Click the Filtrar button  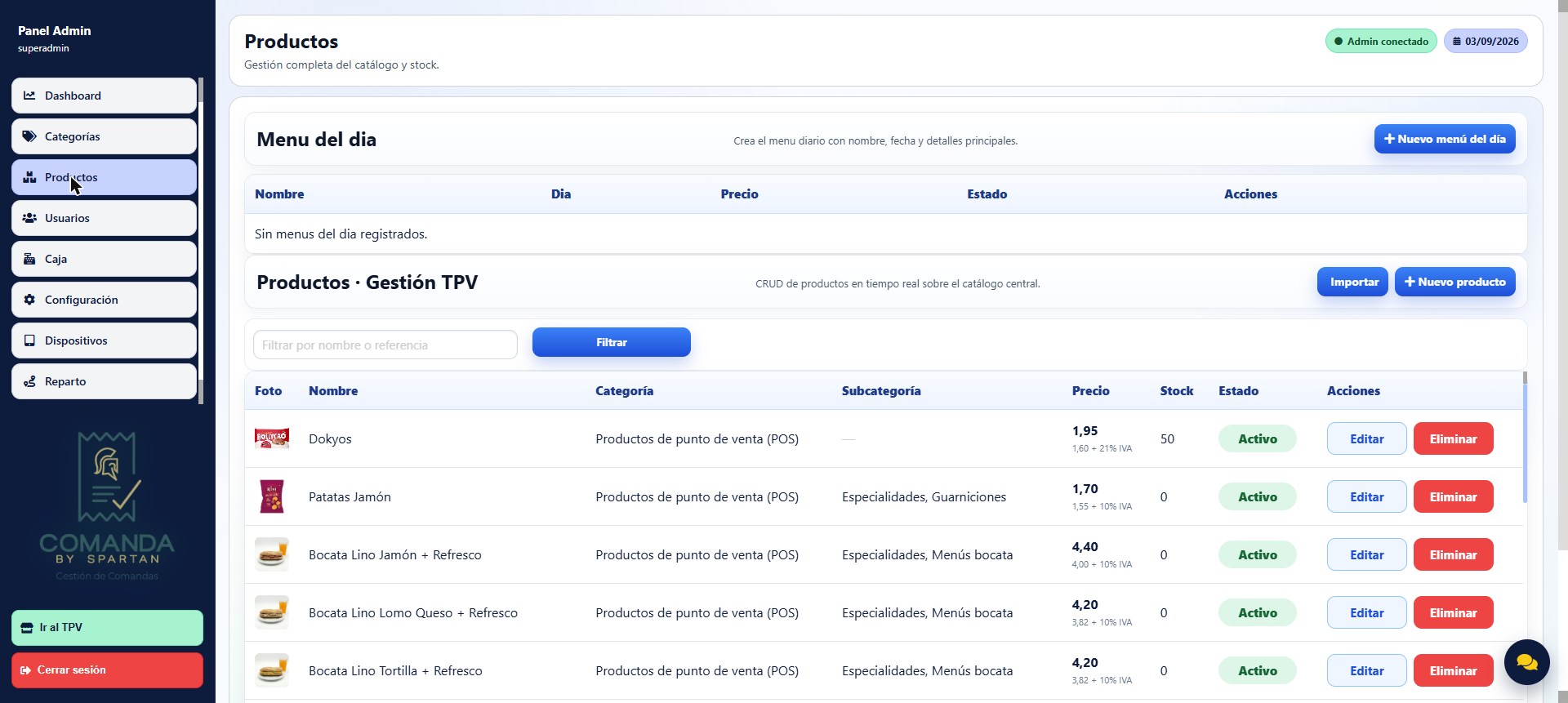(612, 342)
